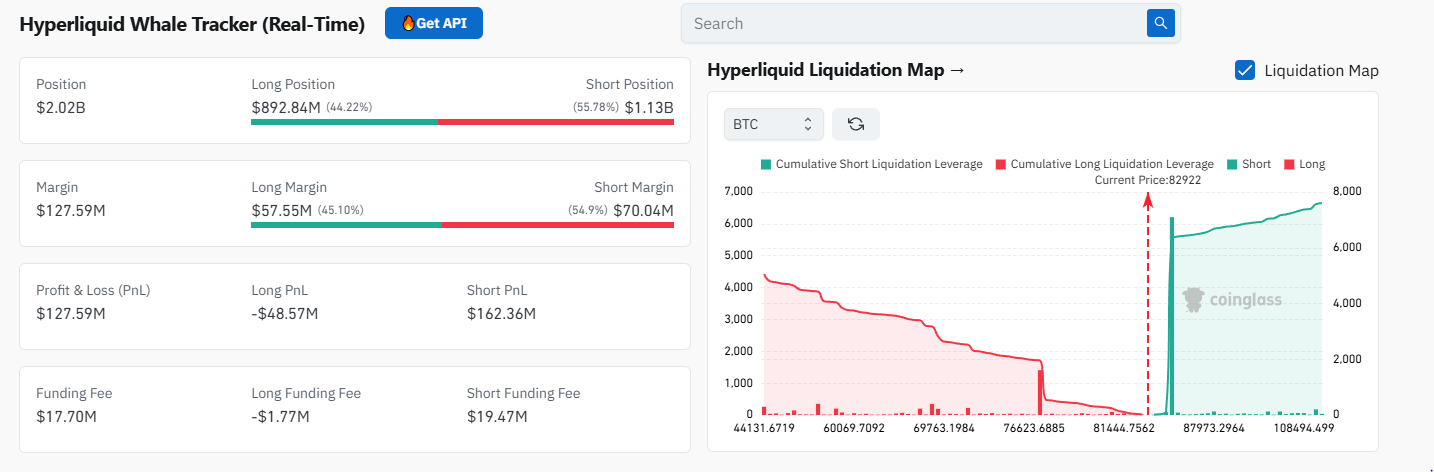Click the Short PnL value $162.36M
Viewport: 1434px width, 472px height.
[501, 313]
